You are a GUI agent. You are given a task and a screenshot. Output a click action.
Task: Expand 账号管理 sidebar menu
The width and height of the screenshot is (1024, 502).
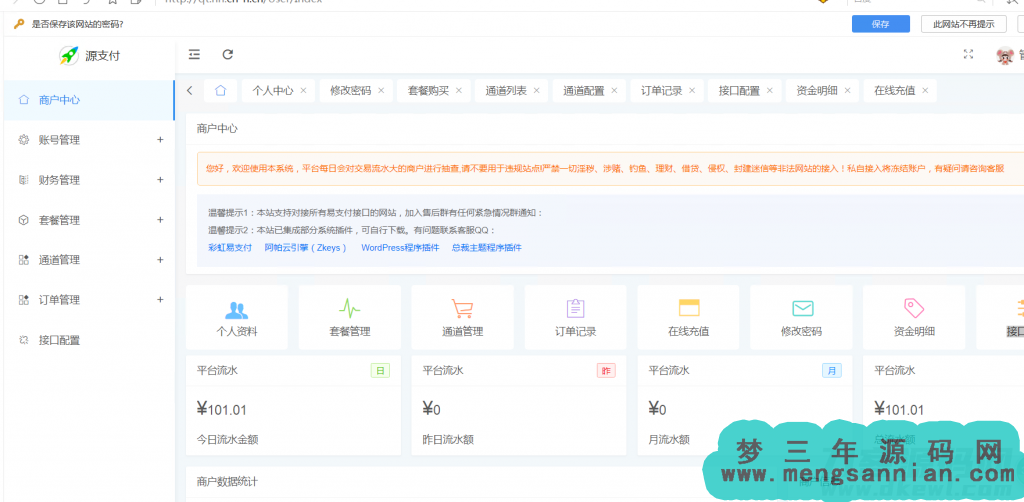[89, 140]
